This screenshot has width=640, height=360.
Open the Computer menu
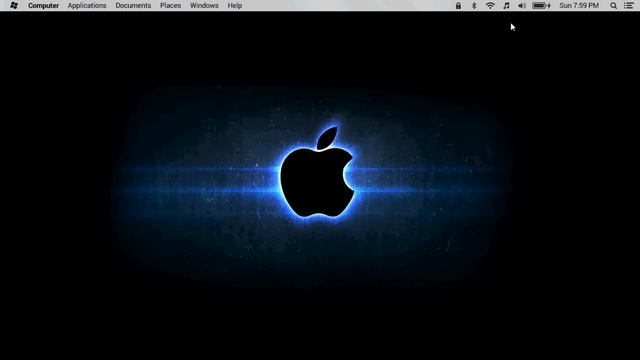click(x=43, y=5)
